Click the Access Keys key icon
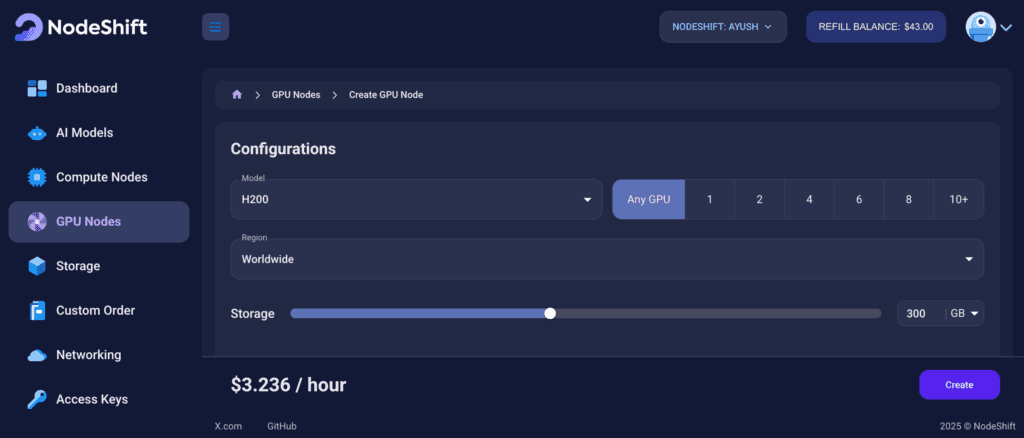The height and width of the screenshot is (438, 1024). click(x=37, y=399)
